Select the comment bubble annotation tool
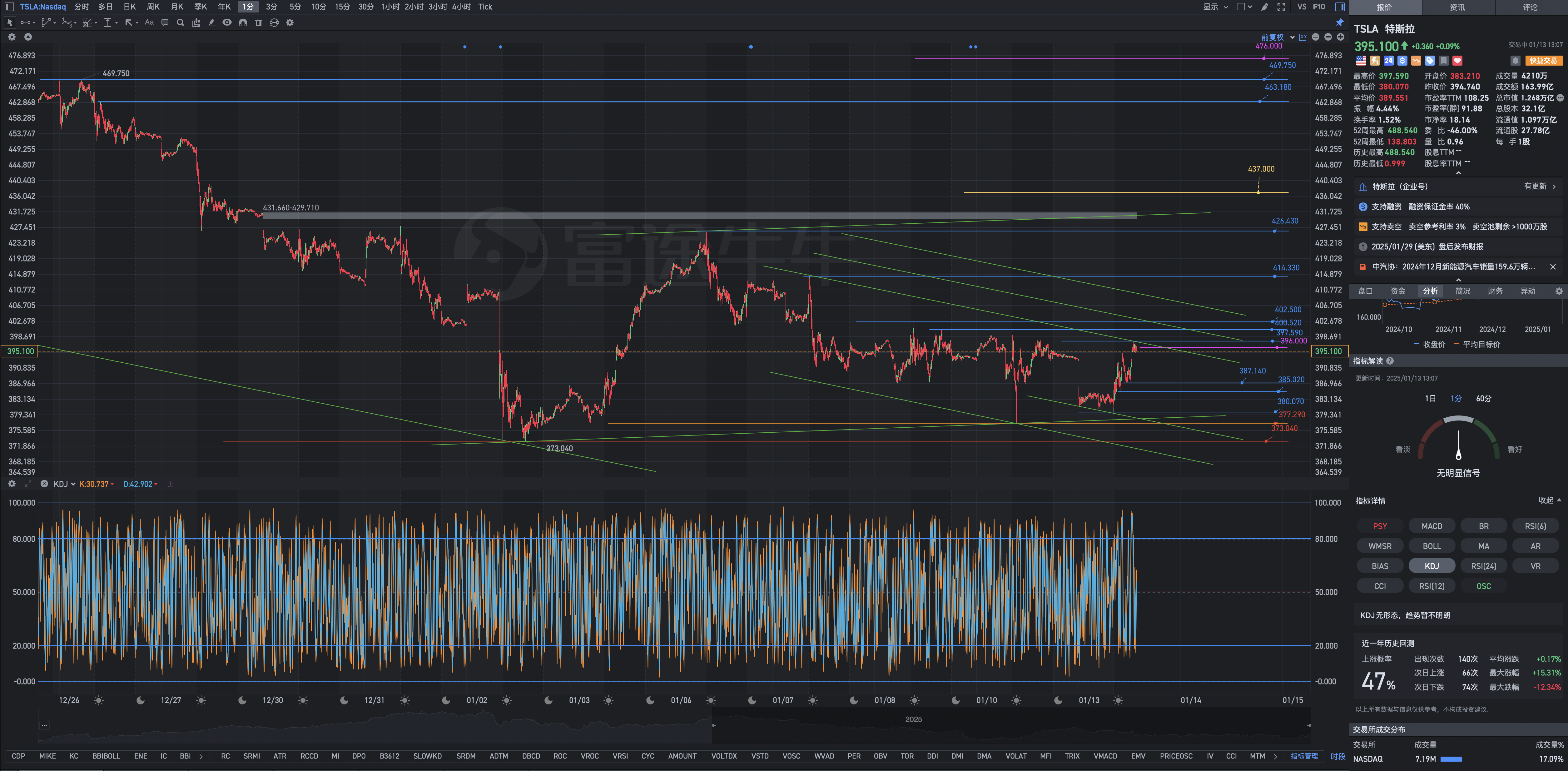Viewport: 1568px width, 771px height. (165, 22)
